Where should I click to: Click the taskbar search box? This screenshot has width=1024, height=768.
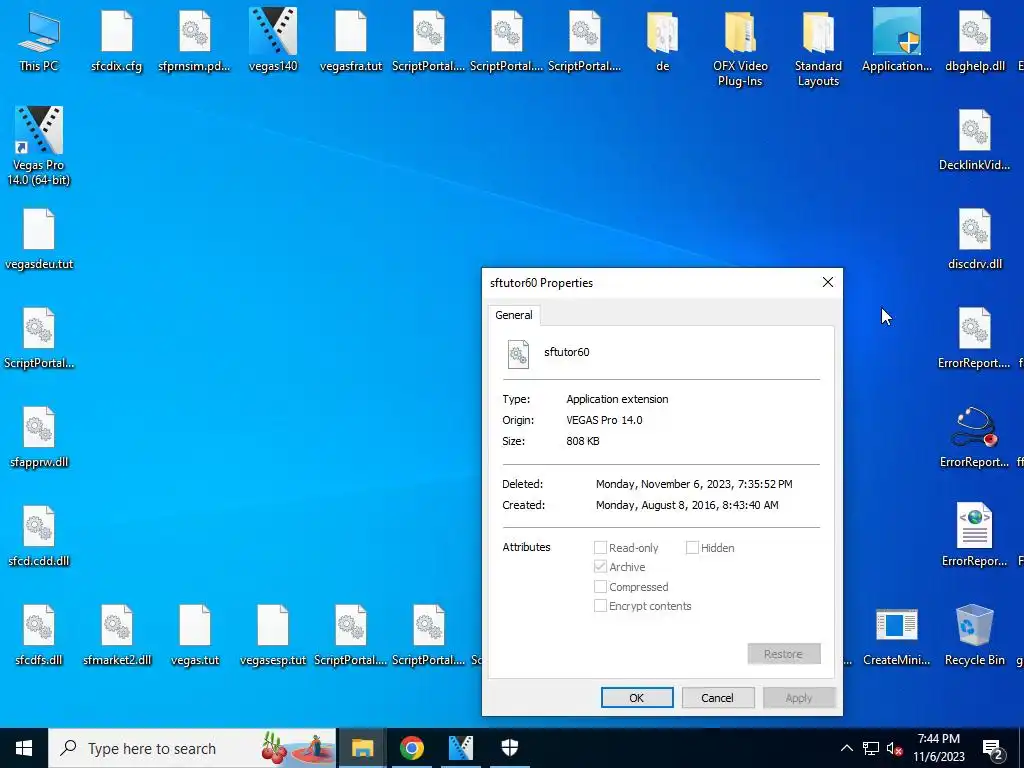[x=192, y=748]
